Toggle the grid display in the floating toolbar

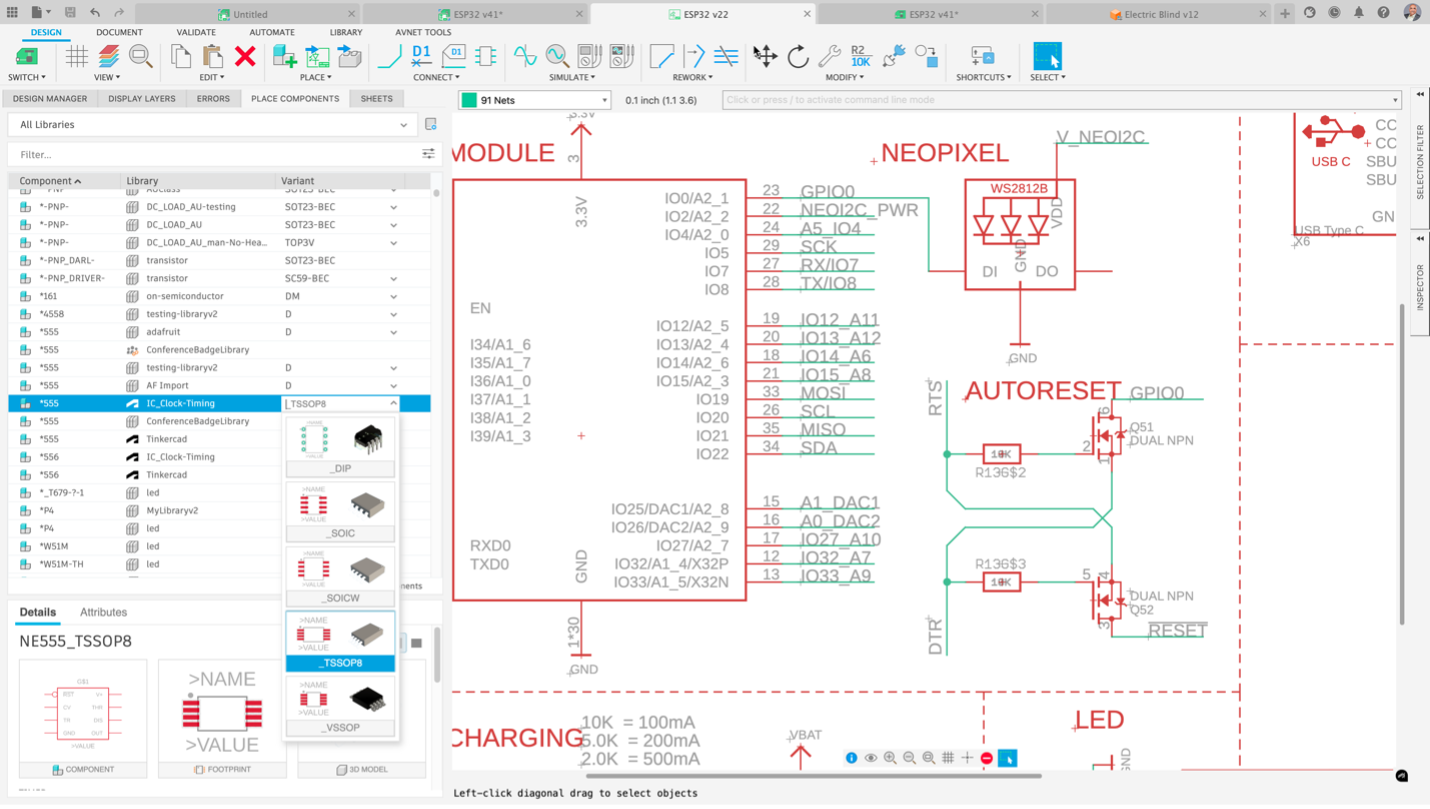point(947,758)
